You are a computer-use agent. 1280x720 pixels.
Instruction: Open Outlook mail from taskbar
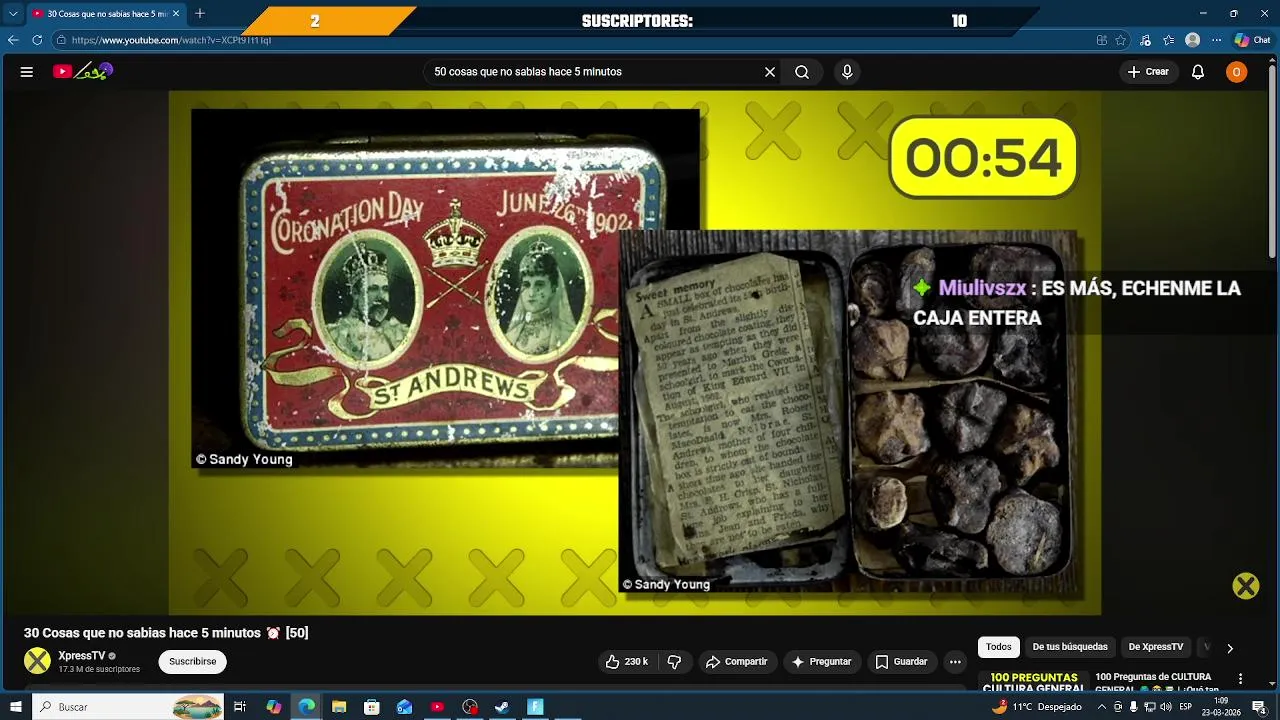coord(404,707)
